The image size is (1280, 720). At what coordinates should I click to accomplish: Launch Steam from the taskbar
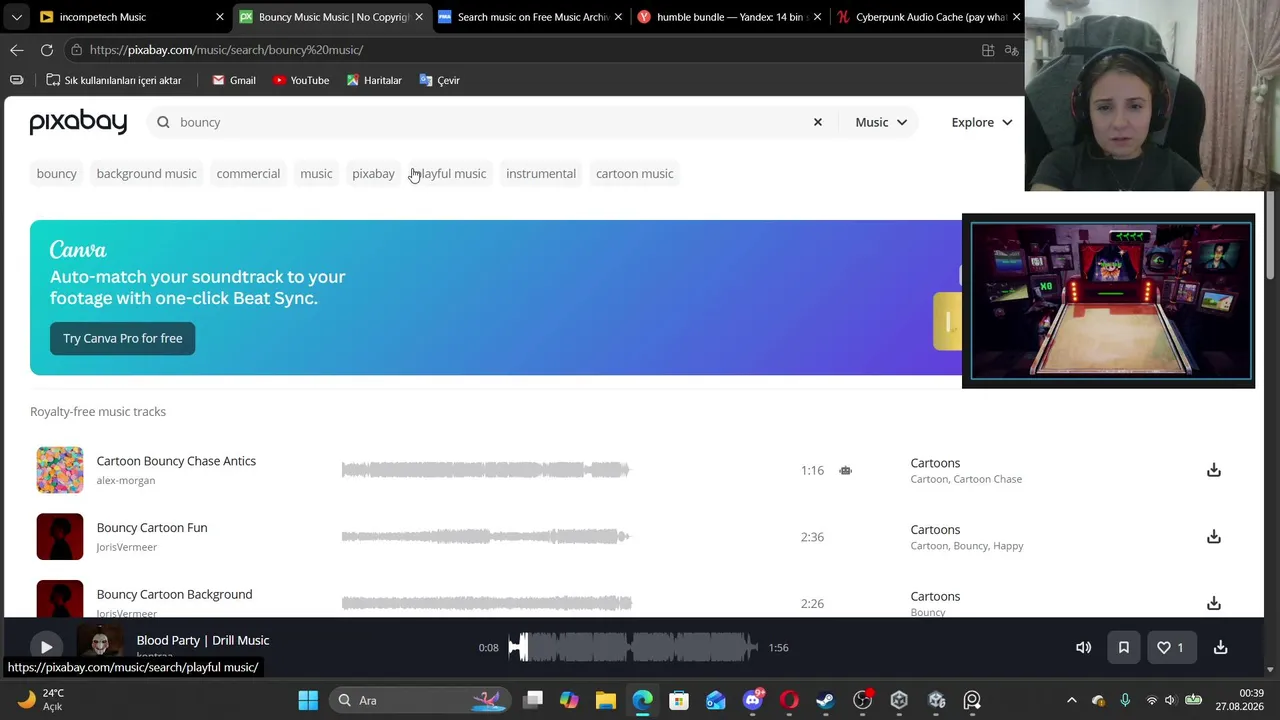point(826,700)
